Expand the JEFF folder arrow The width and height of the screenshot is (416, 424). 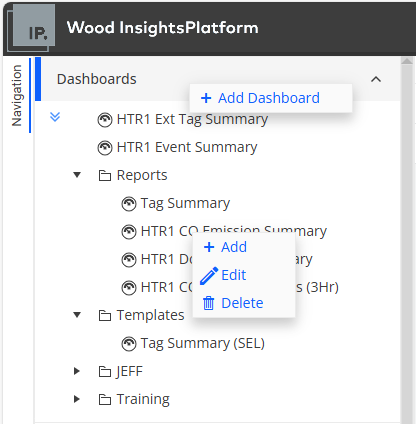tap(77, 371)
